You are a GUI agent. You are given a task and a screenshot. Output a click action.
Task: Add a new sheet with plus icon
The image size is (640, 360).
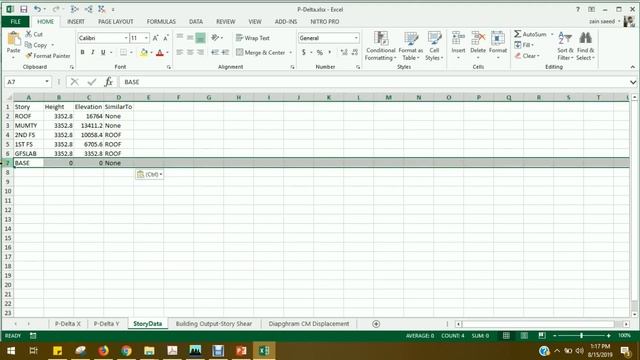tap(376, 324)
